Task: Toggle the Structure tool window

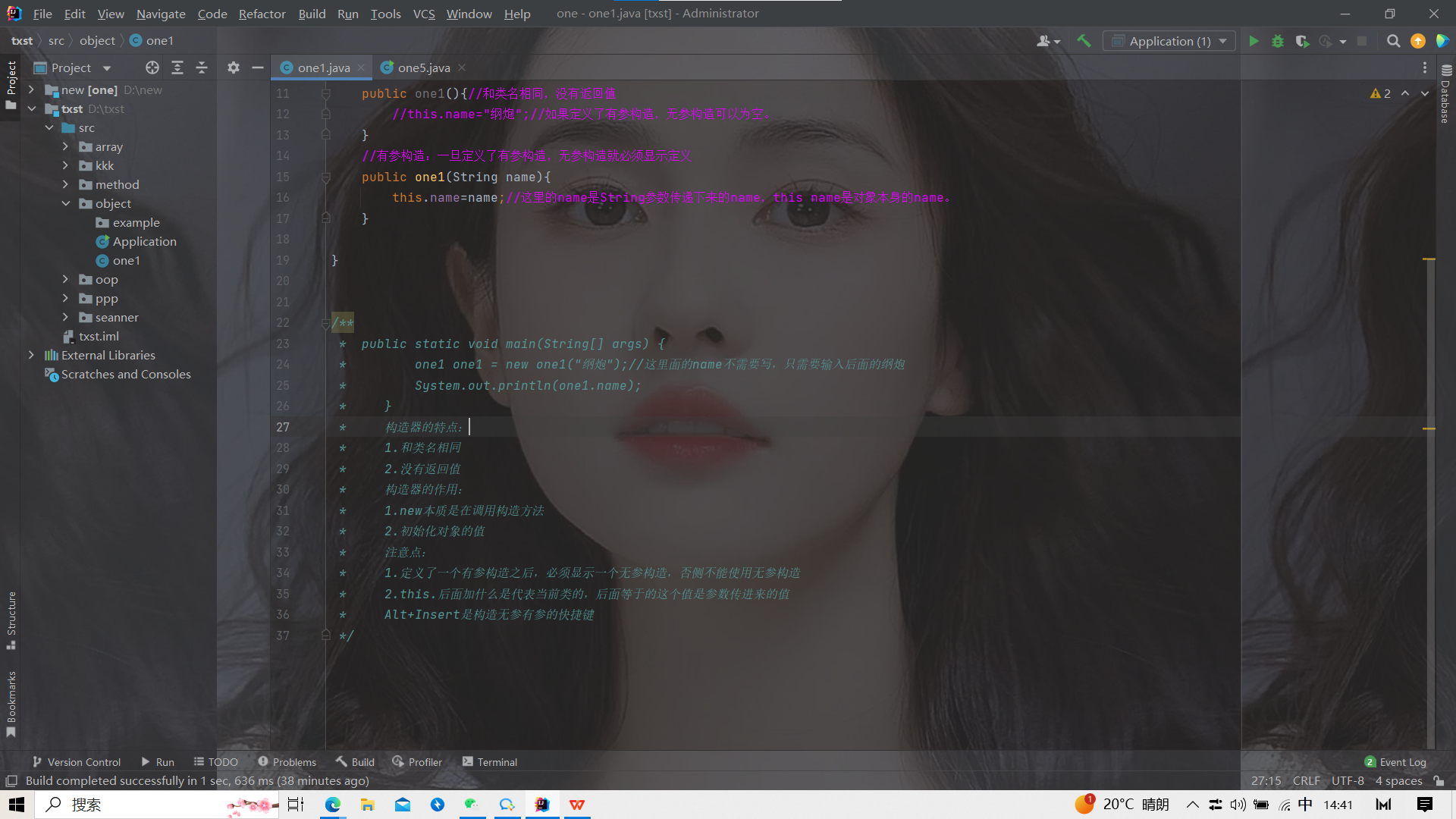Action: click(11, 618)
